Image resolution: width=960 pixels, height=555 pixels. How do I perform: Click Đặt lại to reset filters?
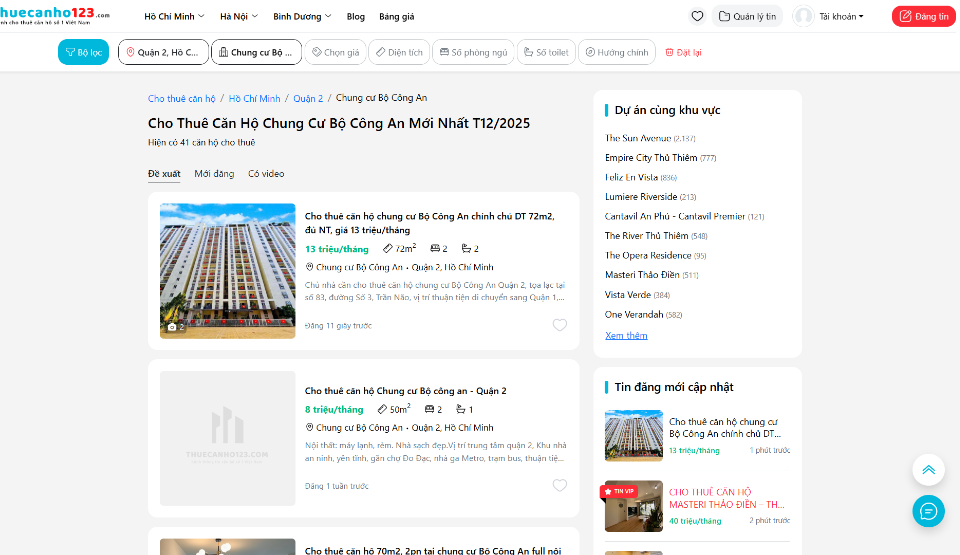coord(683,53)
